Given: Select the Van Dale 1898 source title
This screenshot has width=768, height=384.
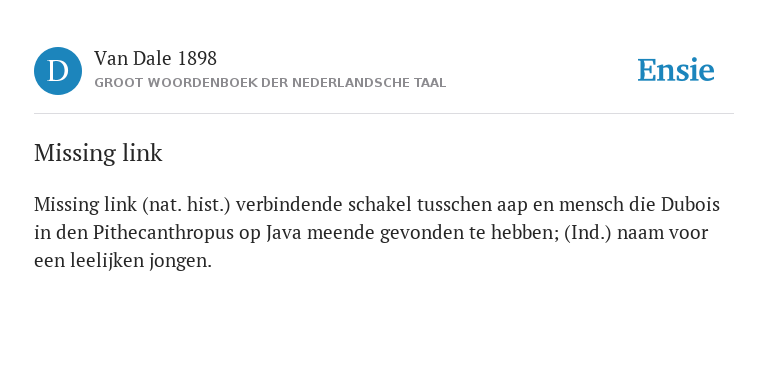Looking at the screenshot, I should point(155,58).
